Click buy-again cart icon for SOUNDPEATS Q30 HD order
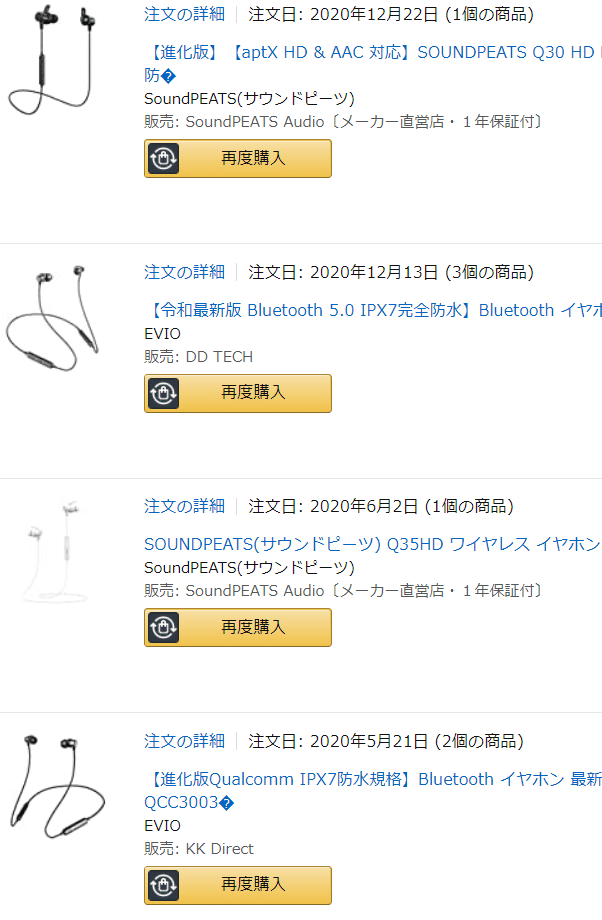 (x=163, y=158)
